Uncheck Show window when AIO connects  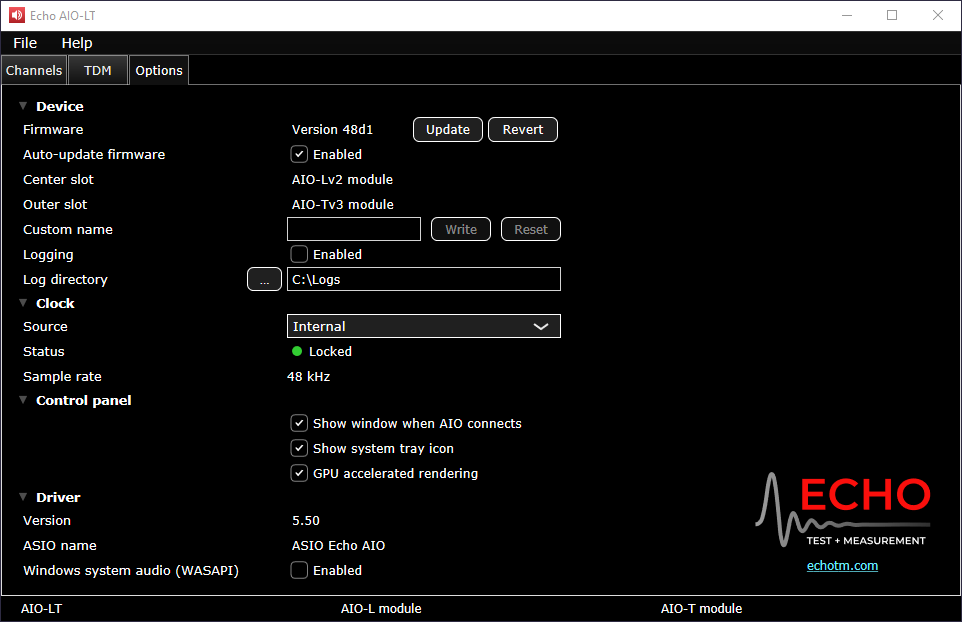coord(299,423)
